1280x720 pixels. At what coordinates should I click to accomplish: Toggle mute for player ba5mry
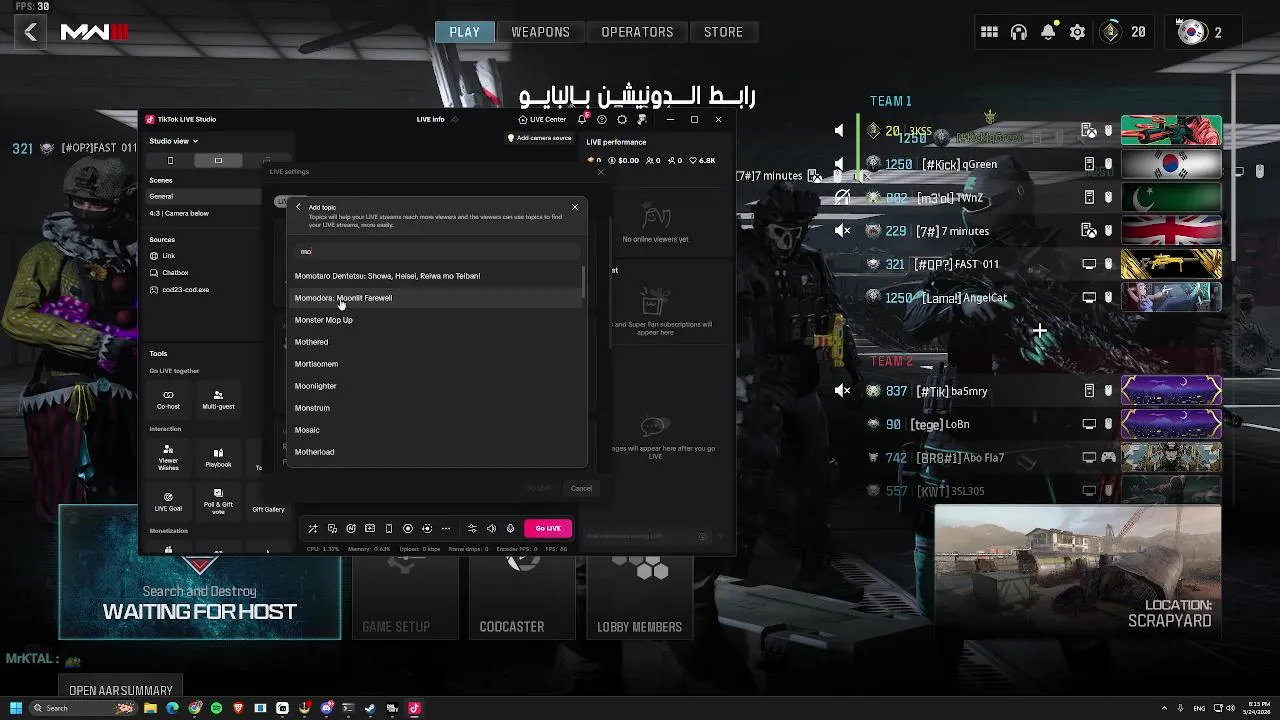[842, 391]
